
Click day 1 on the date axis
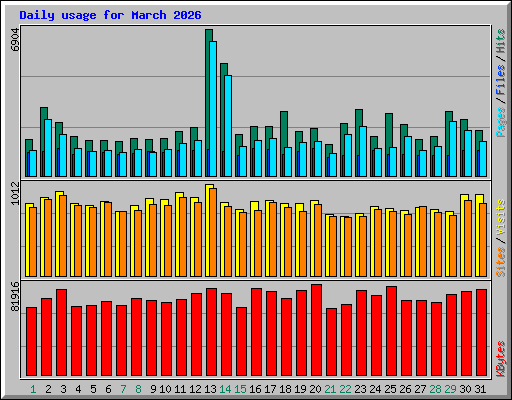click(x=33, y=389)
